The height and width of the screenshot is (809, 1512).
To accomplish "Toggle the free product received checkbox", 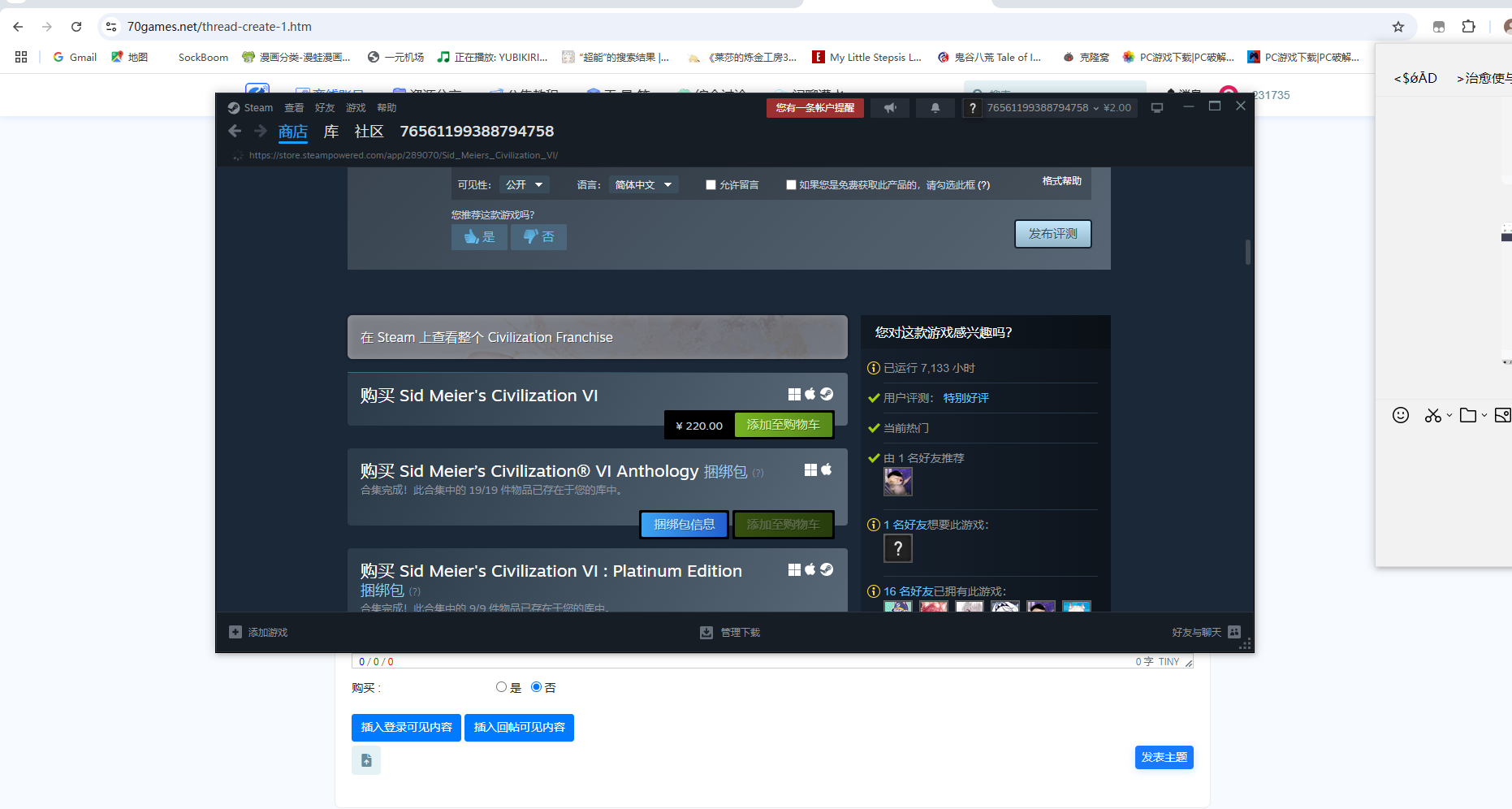I will click(791, 185).
